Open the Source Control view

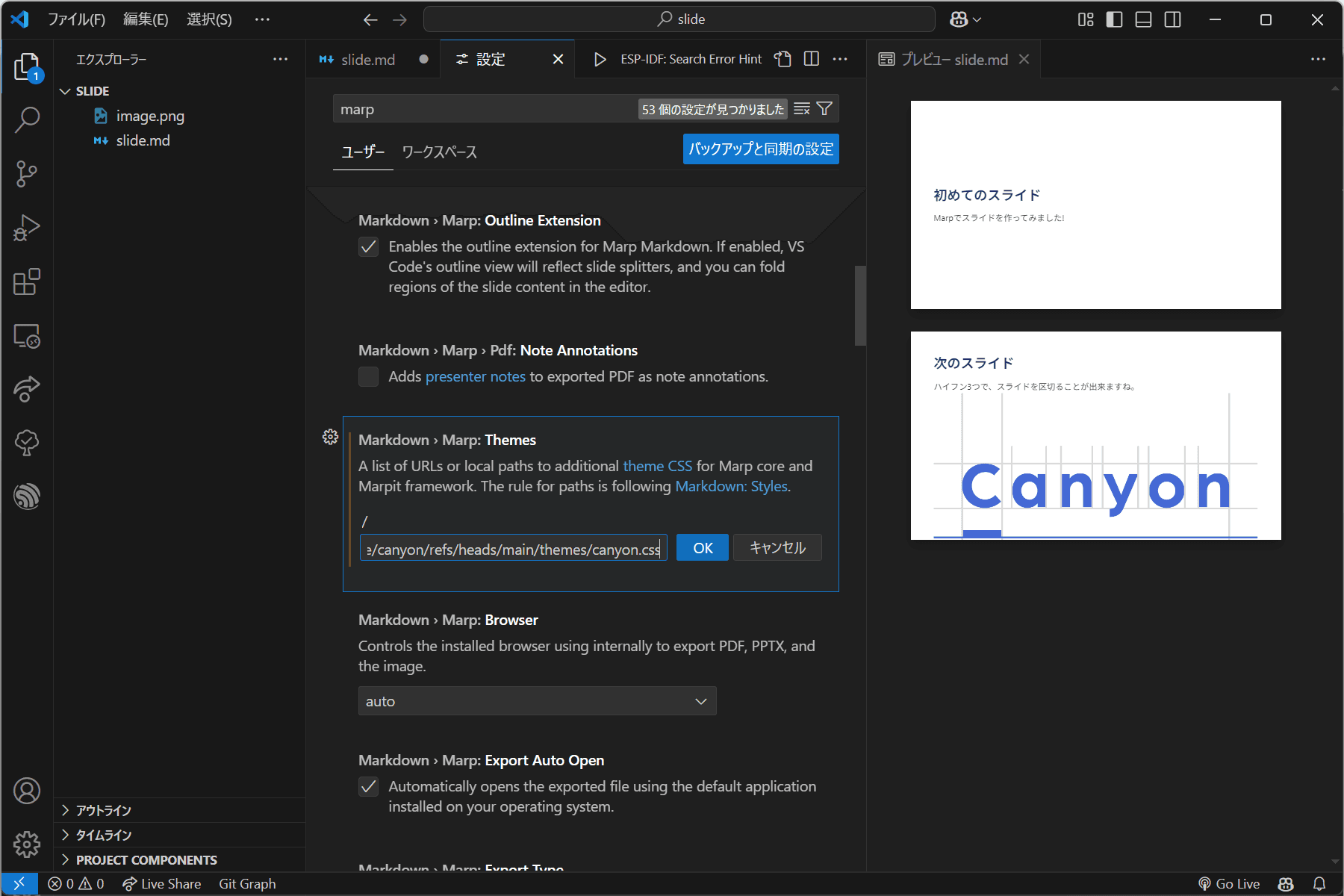27,173
